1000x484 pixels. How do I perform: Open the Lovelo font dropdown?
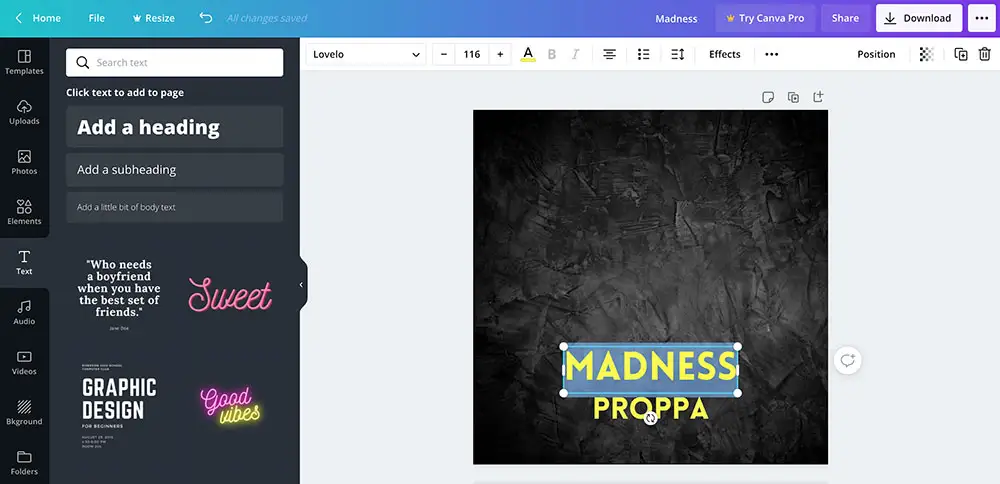(x=366, y=54)
